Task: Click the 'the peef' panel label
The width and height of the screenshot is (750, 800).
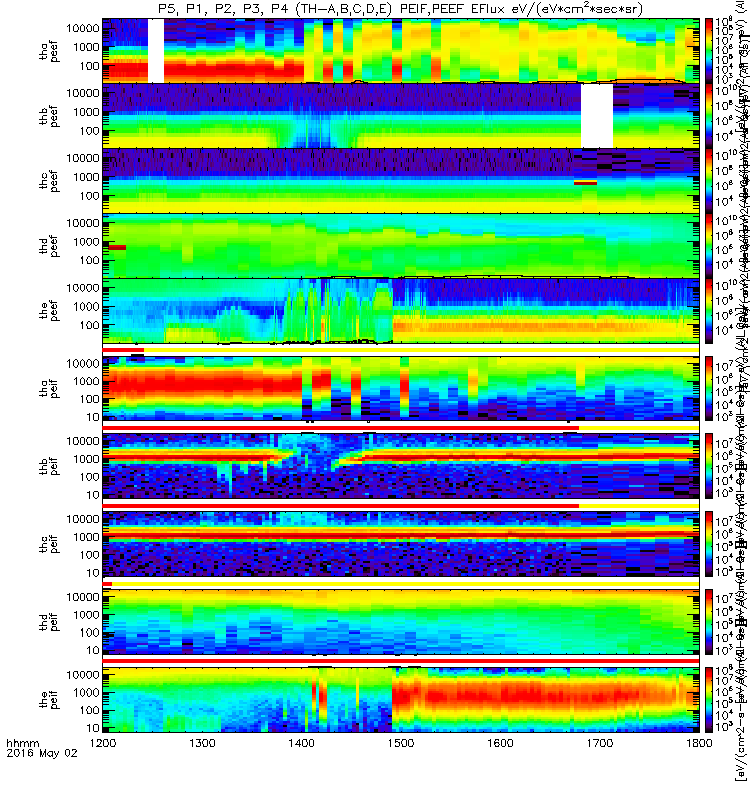Action: [x=49, y=311]
